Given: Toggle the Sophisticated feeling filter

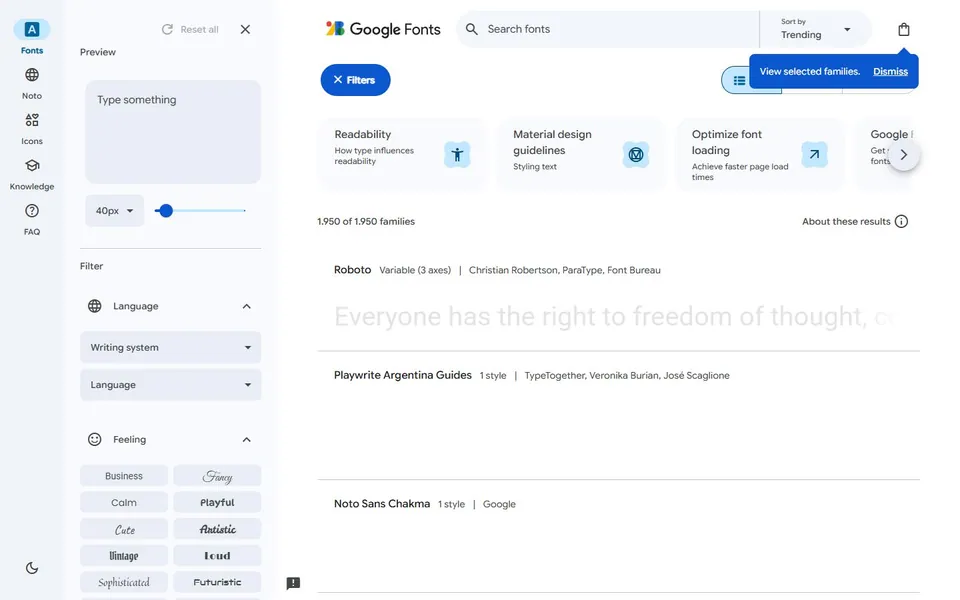Looking at the screenshot, I should click(124, 582).
